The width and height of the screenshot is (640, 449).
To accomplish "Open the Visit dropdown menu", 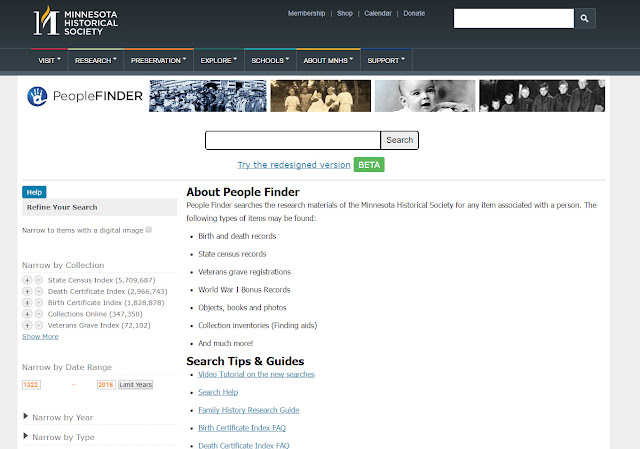I will click(x=49, y=60).
